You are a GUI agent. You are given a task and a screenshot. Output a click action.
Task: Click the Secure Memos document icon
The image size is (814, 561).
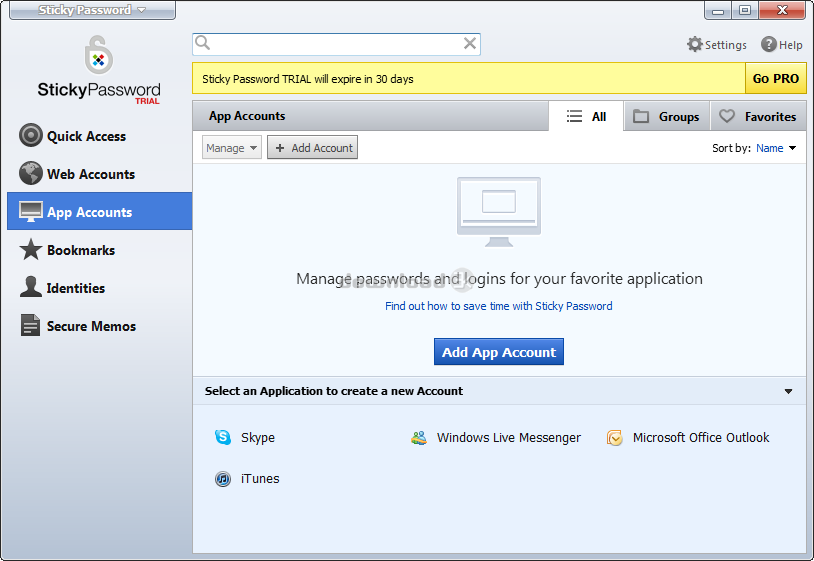click(30, 325)
